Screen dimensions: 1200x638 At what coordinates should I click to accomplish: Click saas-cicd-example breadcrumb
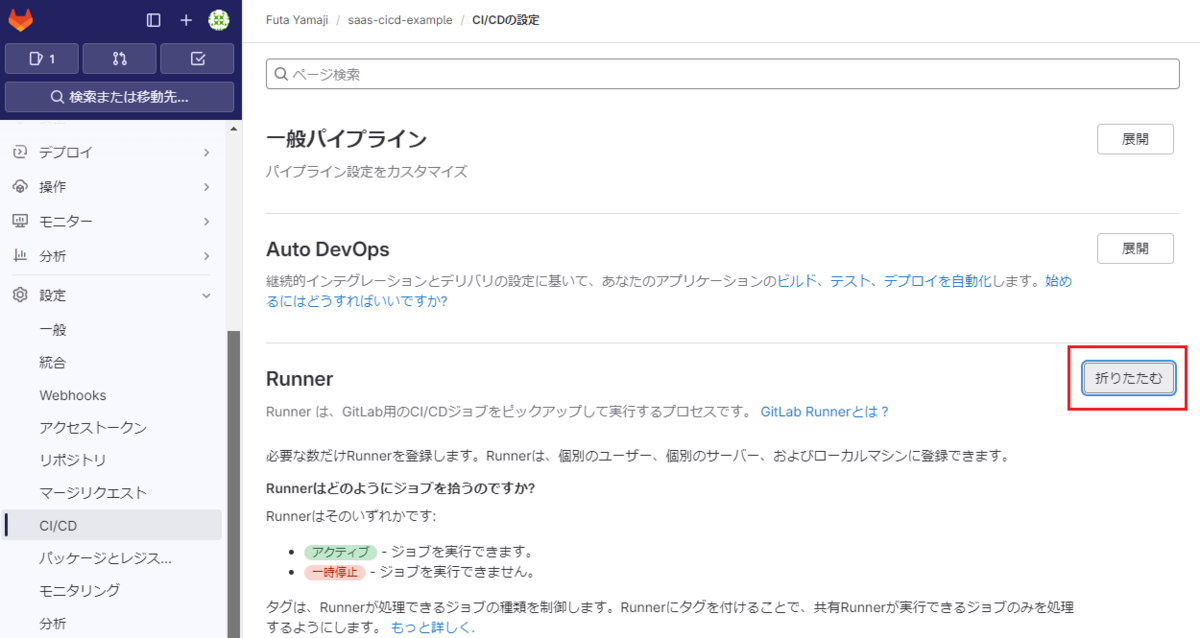pos(400,20)
